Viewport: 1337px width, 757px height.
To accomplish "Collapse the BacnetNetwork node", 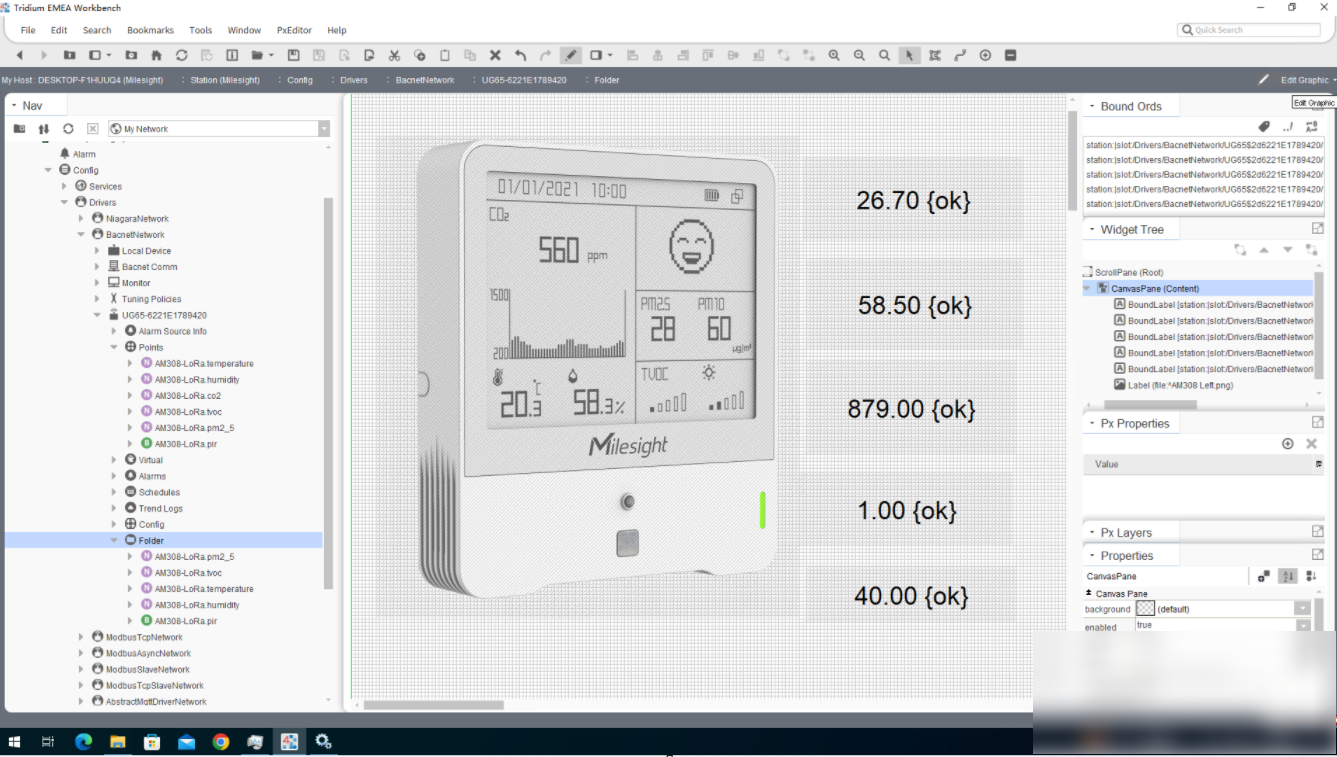I will tap(82, 234).
